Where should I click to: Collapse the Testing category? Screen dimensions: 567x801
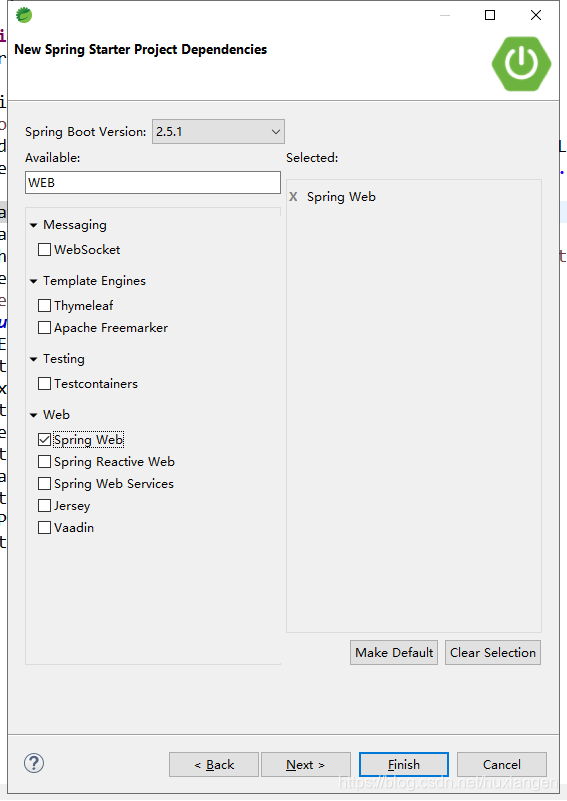point(34,359)
